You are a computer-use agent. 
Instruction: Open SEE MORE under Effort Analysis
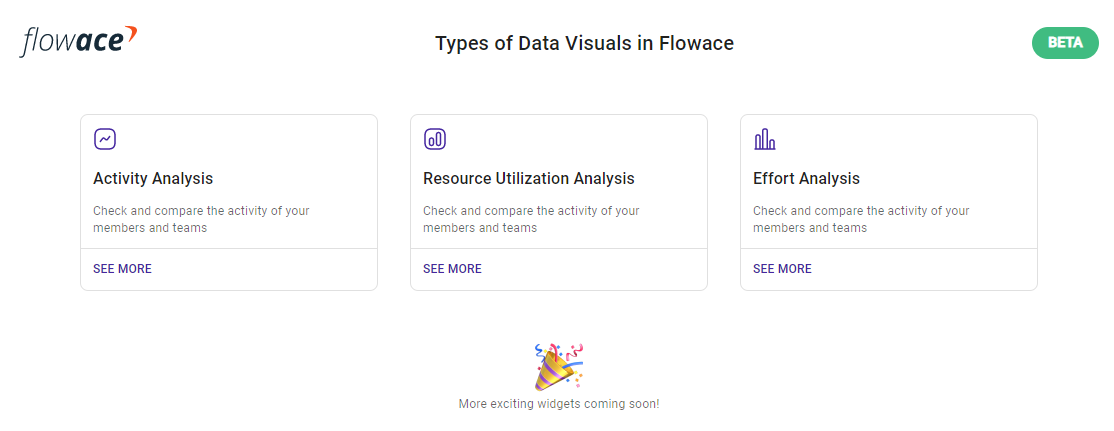coord(782,269)
